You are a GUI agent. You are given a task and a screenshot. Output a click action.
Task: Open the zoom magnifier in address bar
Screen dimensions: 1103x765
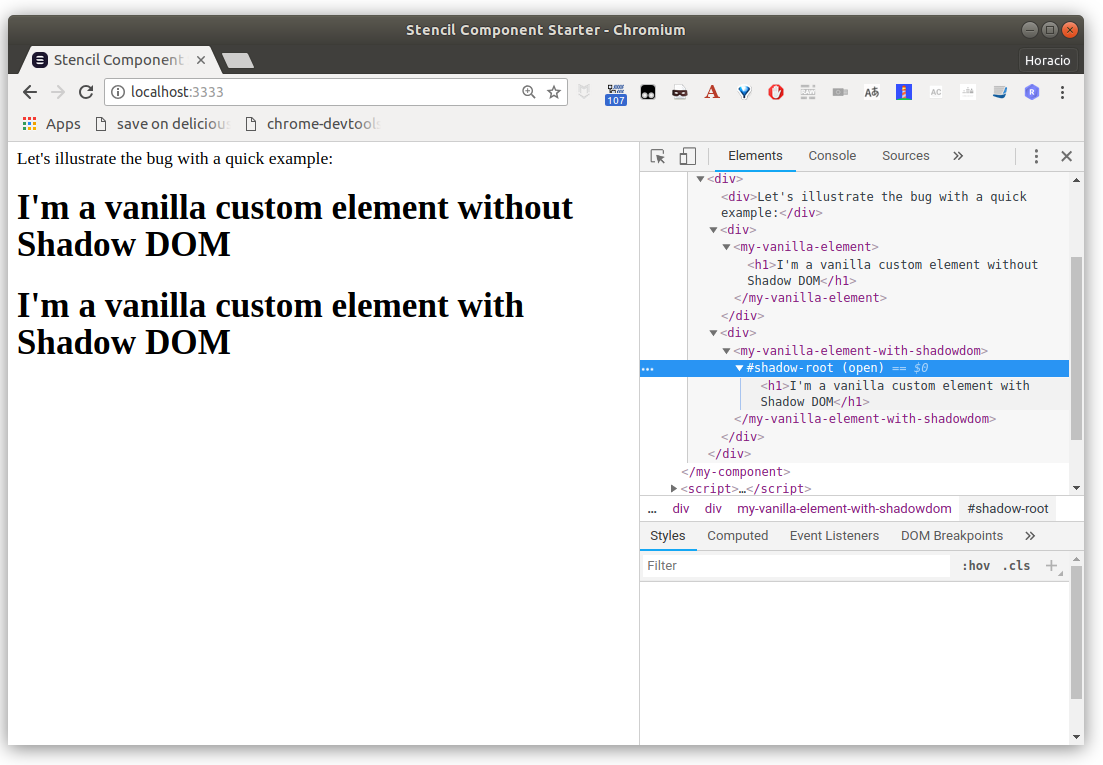[528, 92]
